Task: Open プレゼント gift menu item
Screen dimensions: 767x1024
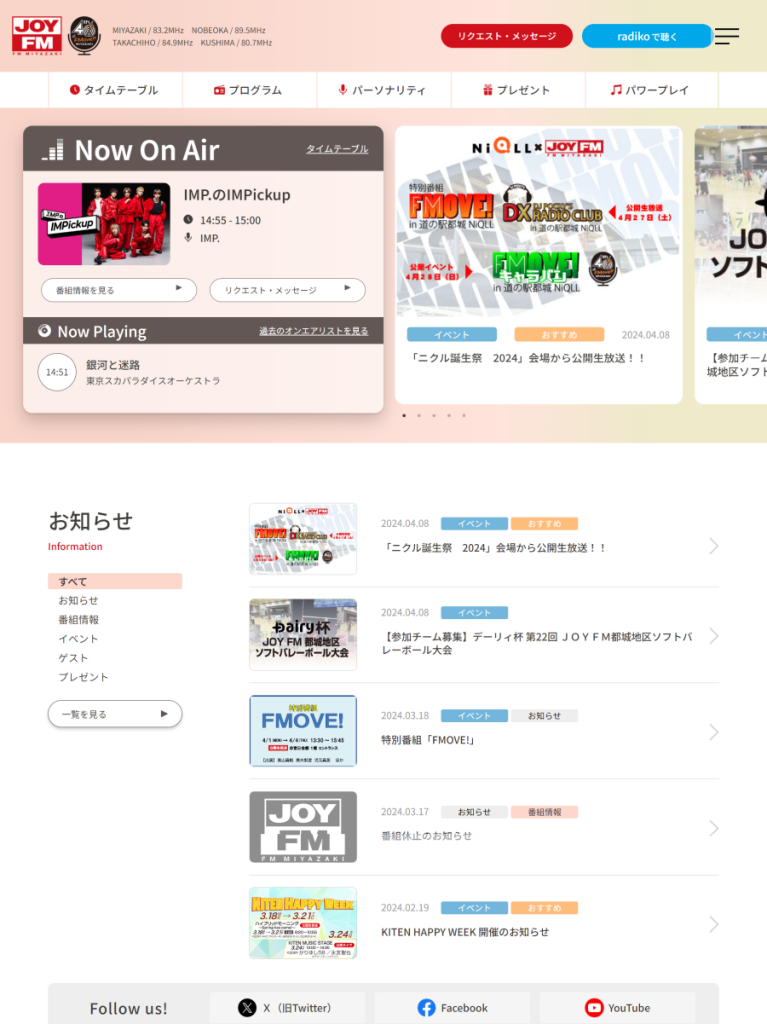Action: (517, 90)
